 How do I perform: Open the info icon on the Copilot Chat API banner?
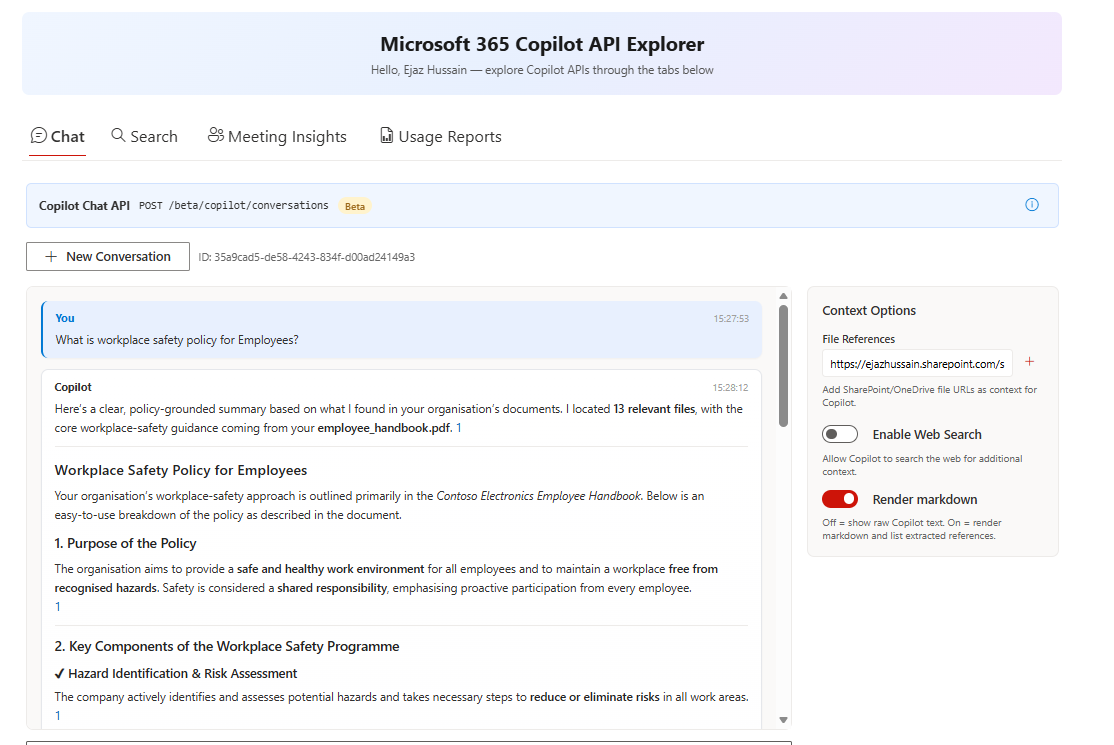[1031, 204]
